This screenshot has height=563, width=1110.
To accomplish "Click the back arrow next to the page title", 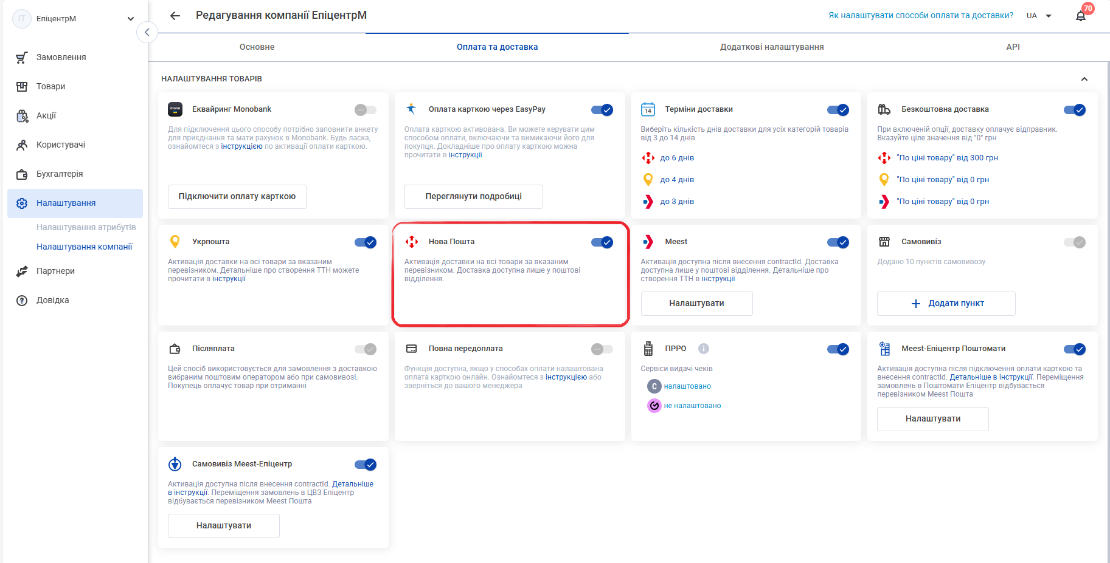I will [x=175, y=16].
